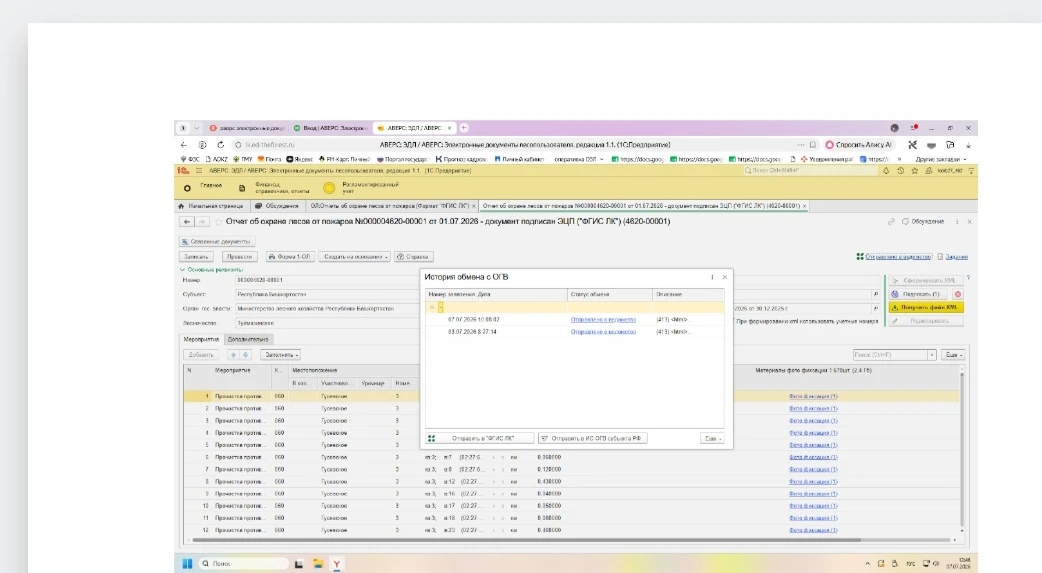Open the history clock icon in header
Viewport: 1042px width, 573px height.
[900, 171]
